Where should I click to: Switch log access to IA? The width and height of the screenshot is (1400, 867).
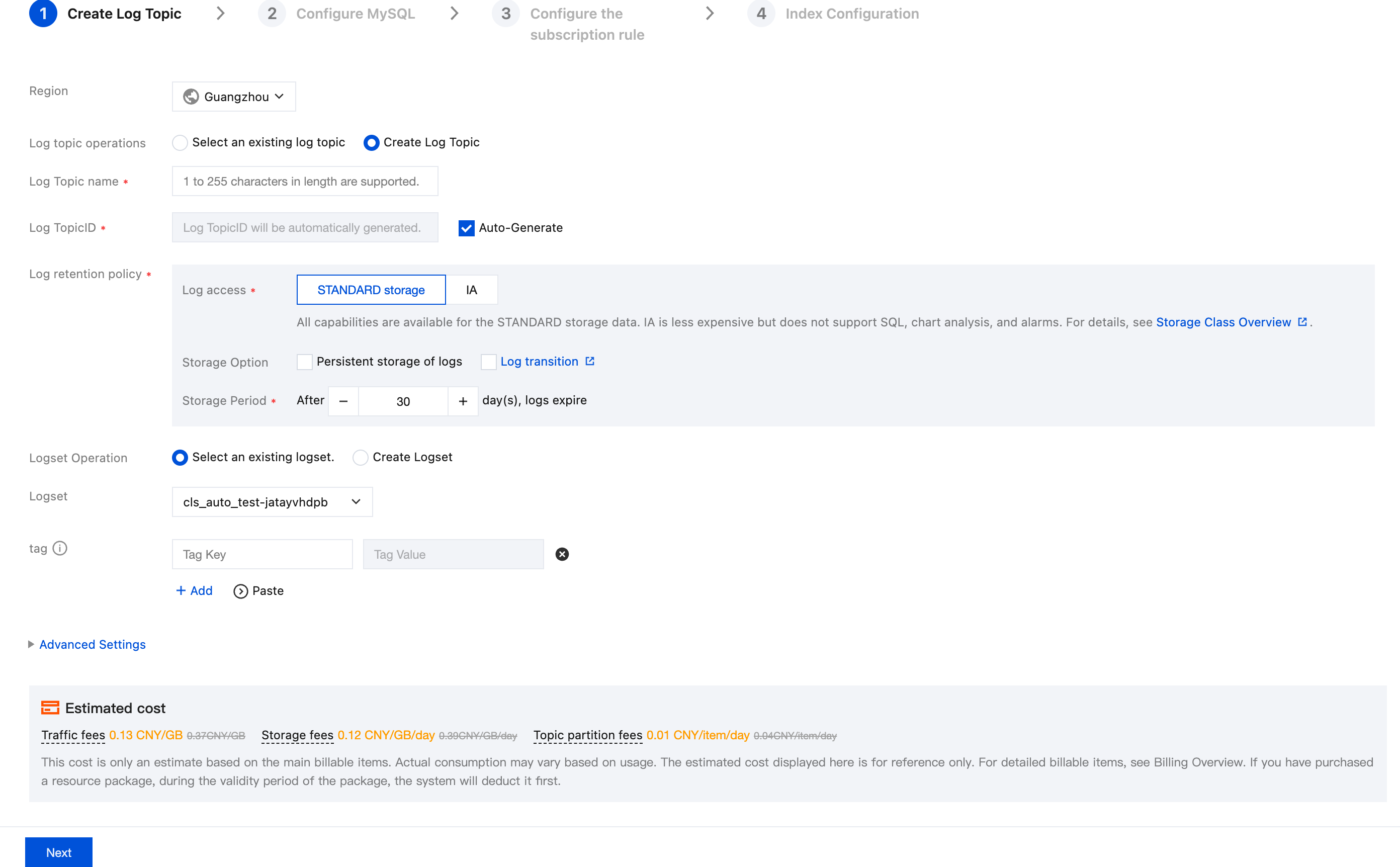click(x=471, y=290)
